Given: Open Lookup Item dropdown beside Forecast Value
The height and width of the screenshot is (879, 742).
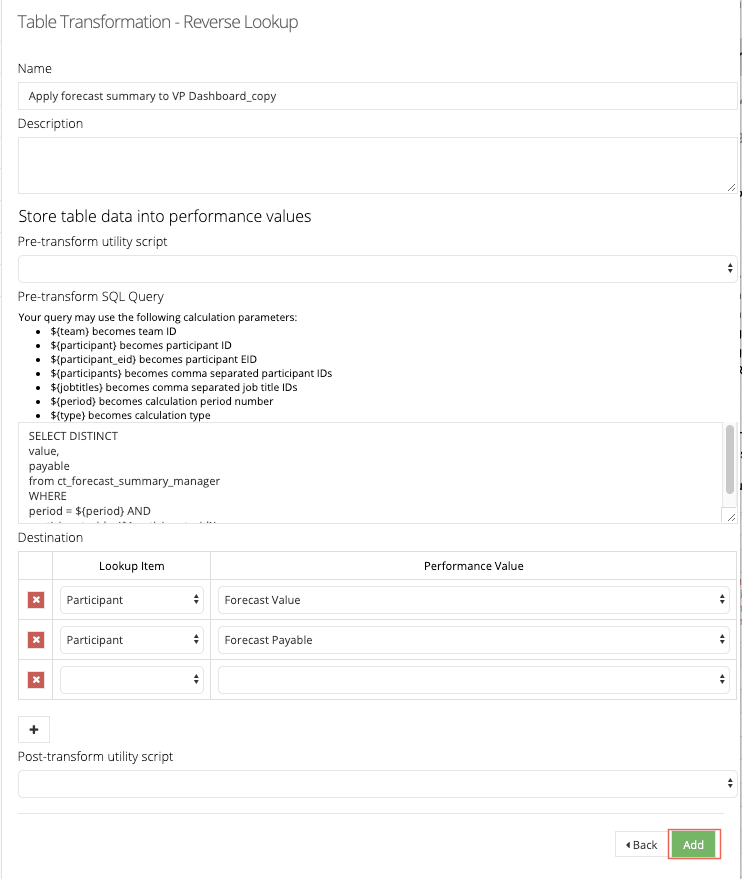Looking at the screenshot, I should pos(132,600).
